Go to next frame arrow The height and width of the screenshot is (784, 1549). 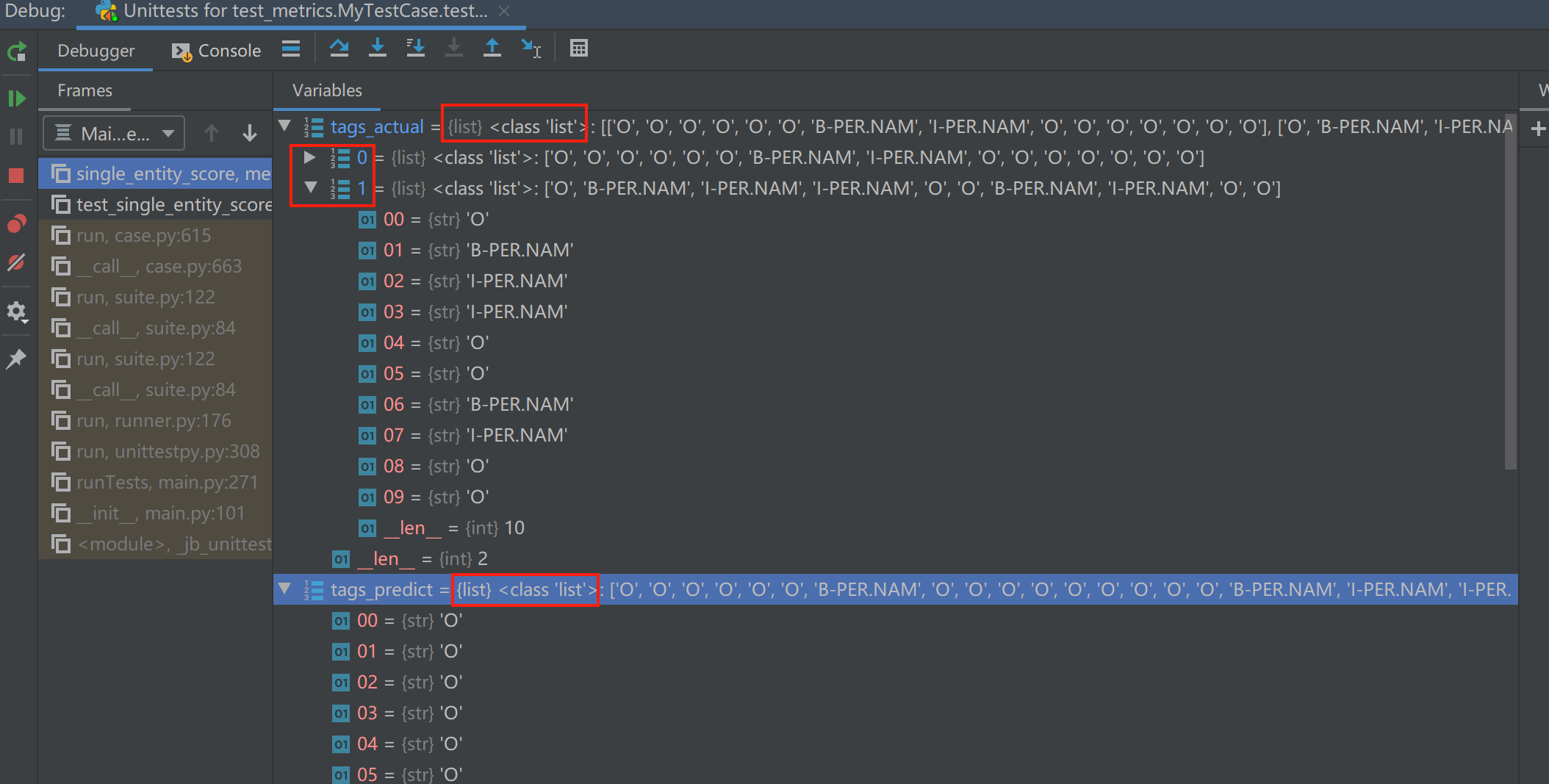tap(250, 133)
